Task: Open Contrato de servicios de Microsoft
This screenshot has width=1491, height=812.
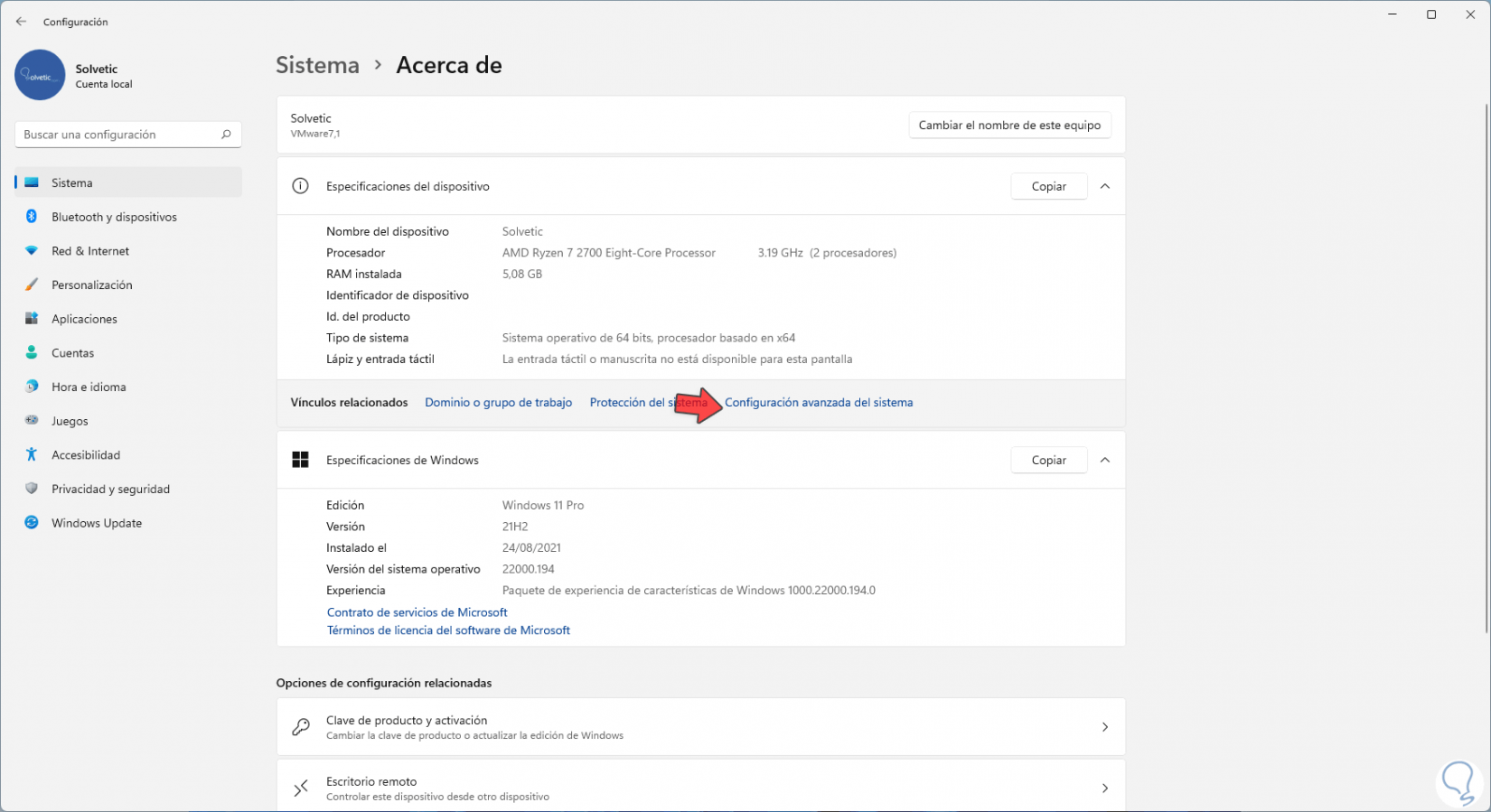Action: 417,612
